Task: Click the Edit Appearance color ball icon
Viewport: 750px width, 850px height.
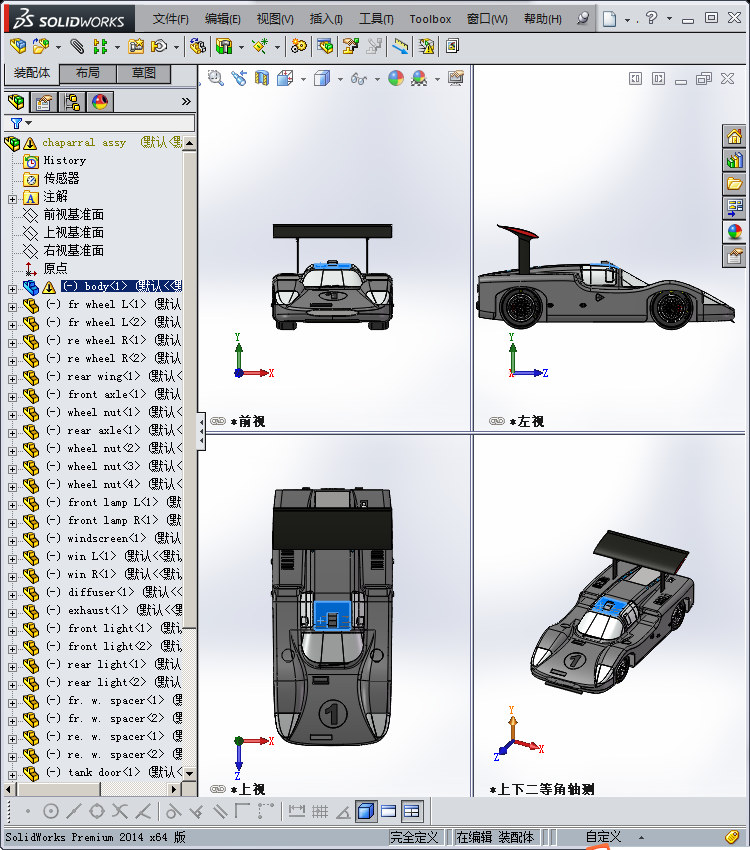Action: point(396,79)
